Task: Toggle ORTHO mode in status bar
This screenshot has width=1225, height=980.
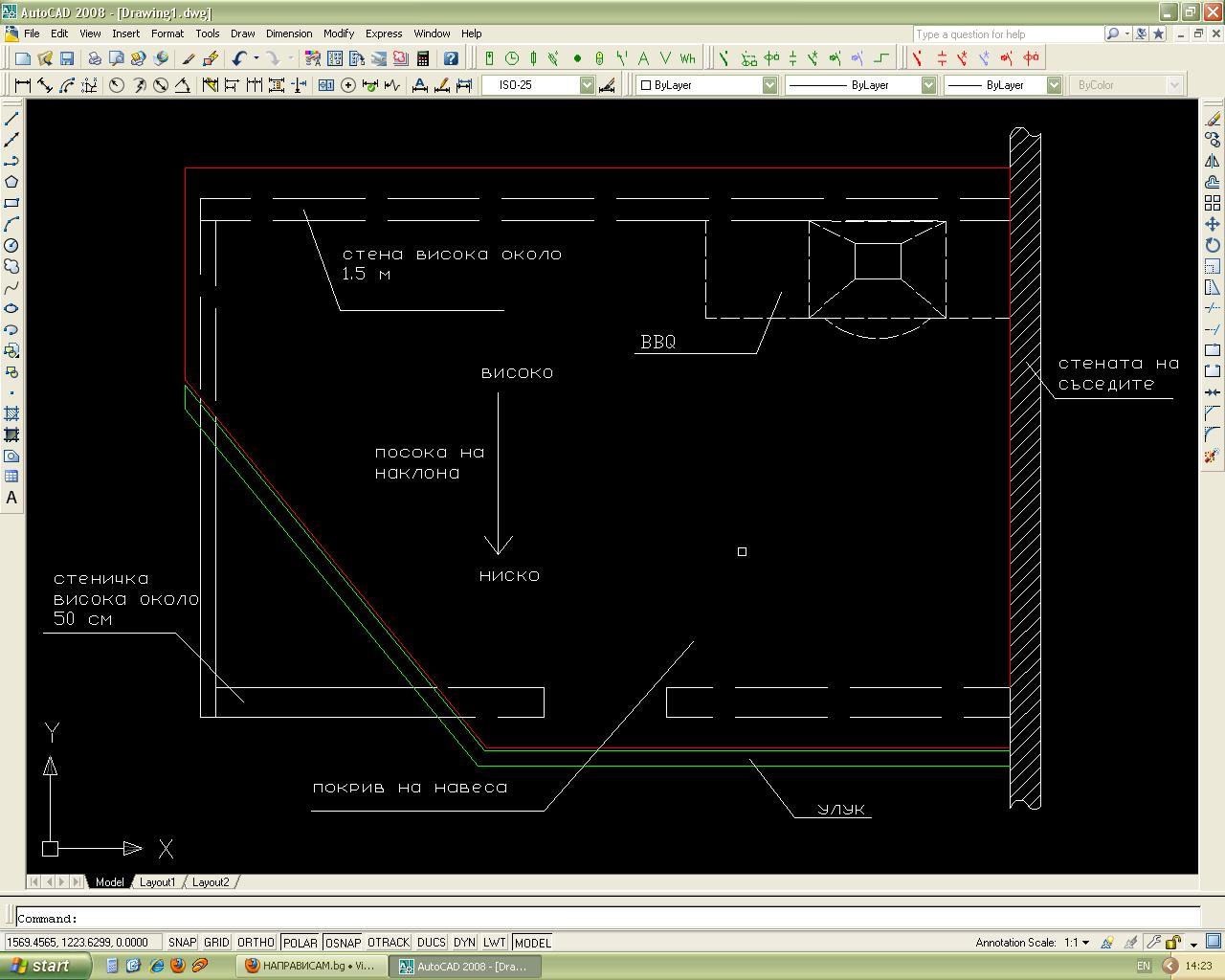Action: click(x=256, y=943)
